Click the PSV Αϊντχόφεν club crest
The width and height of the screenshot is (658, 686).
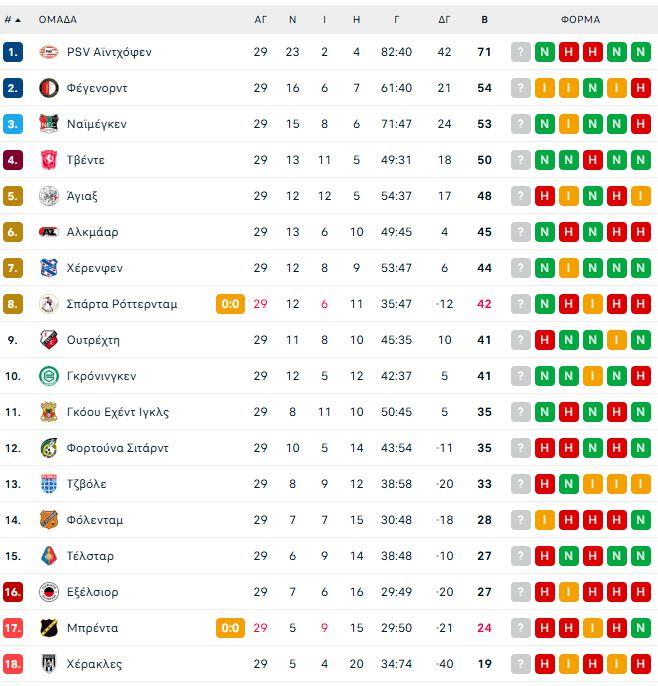click(48, 52)
